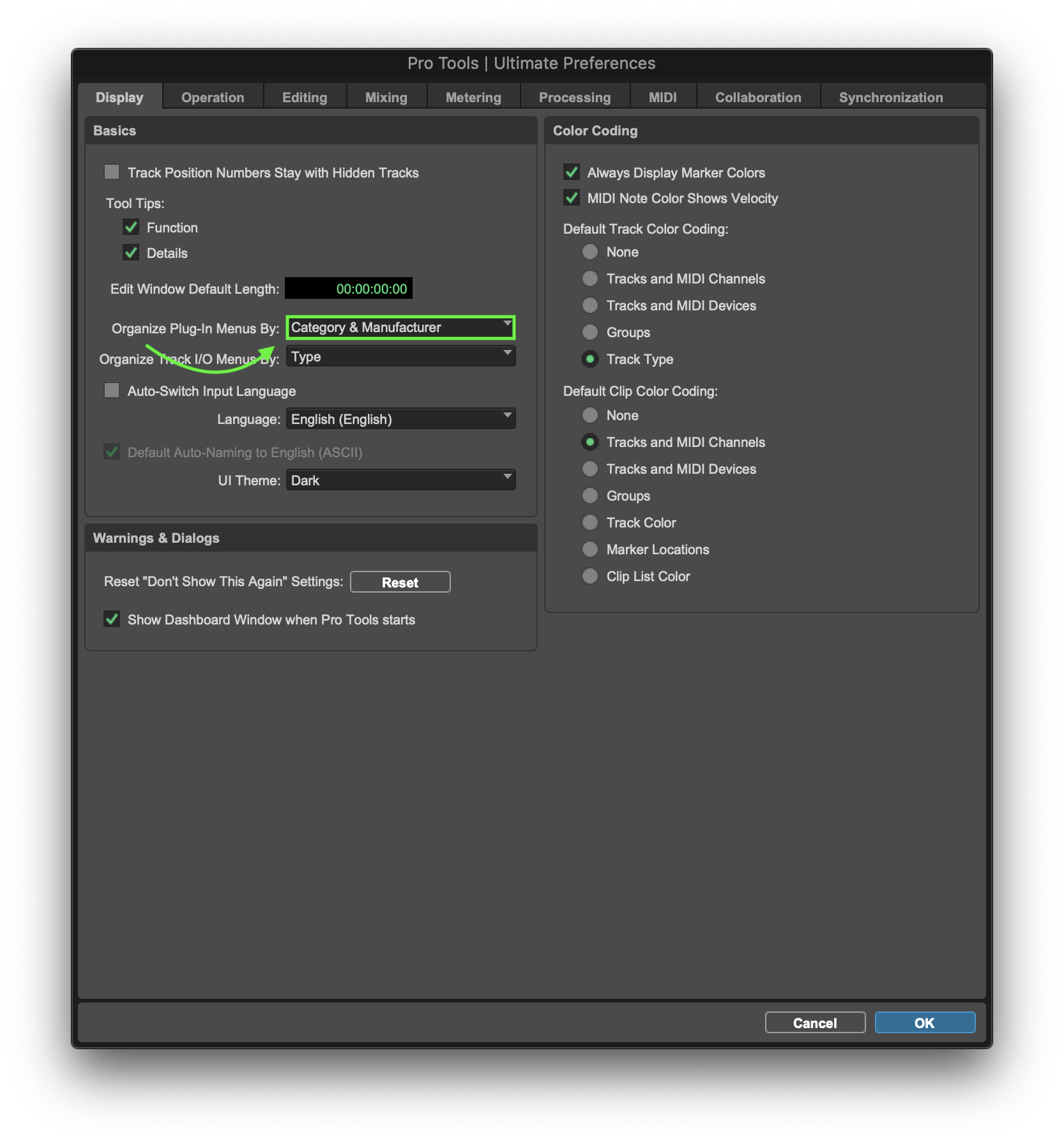1064x1143 pixels.
Task: Click OK to confirm preferences
Action: point(924,1022)
